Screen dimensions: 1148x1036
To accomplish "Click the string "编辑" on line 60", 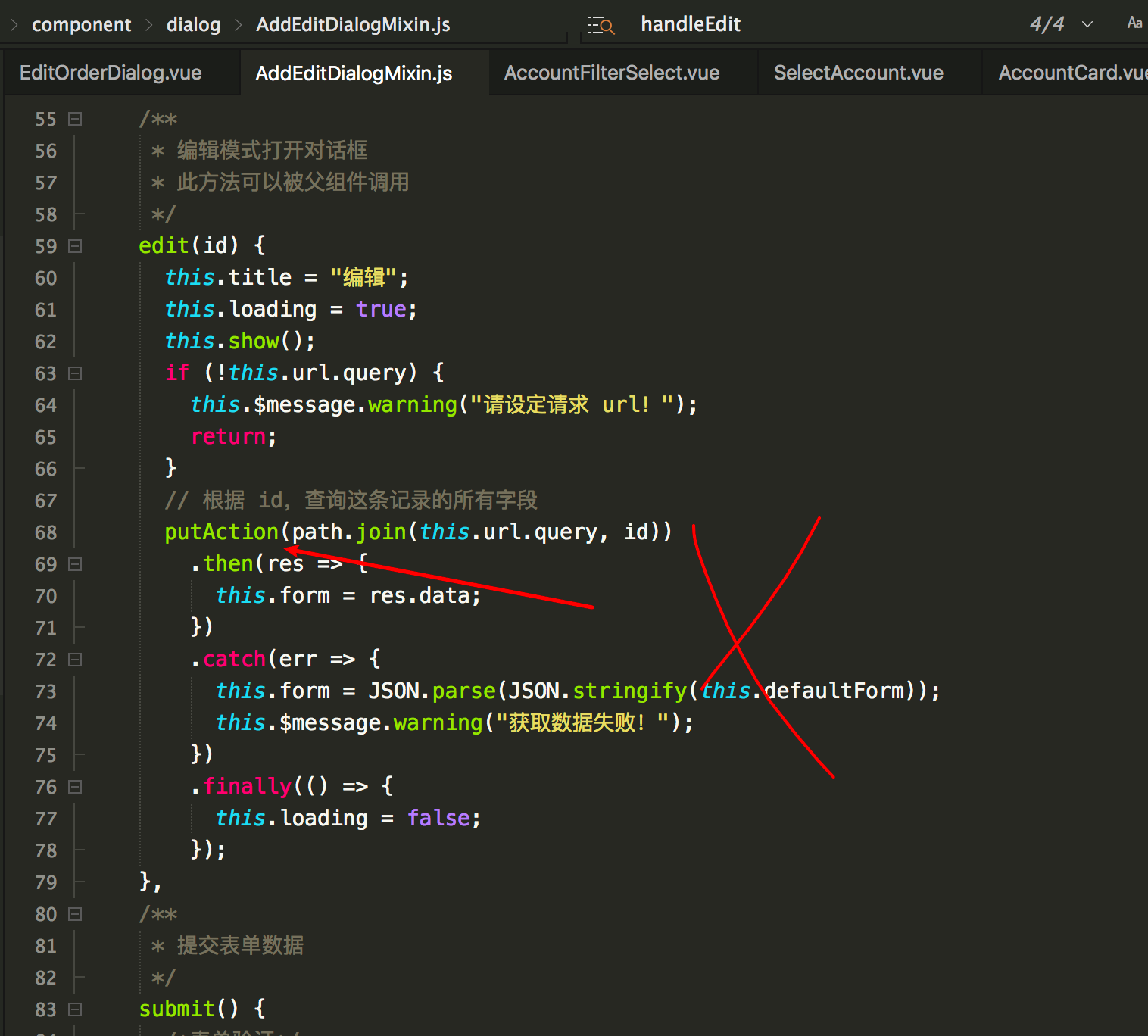I will coord(363,277).
